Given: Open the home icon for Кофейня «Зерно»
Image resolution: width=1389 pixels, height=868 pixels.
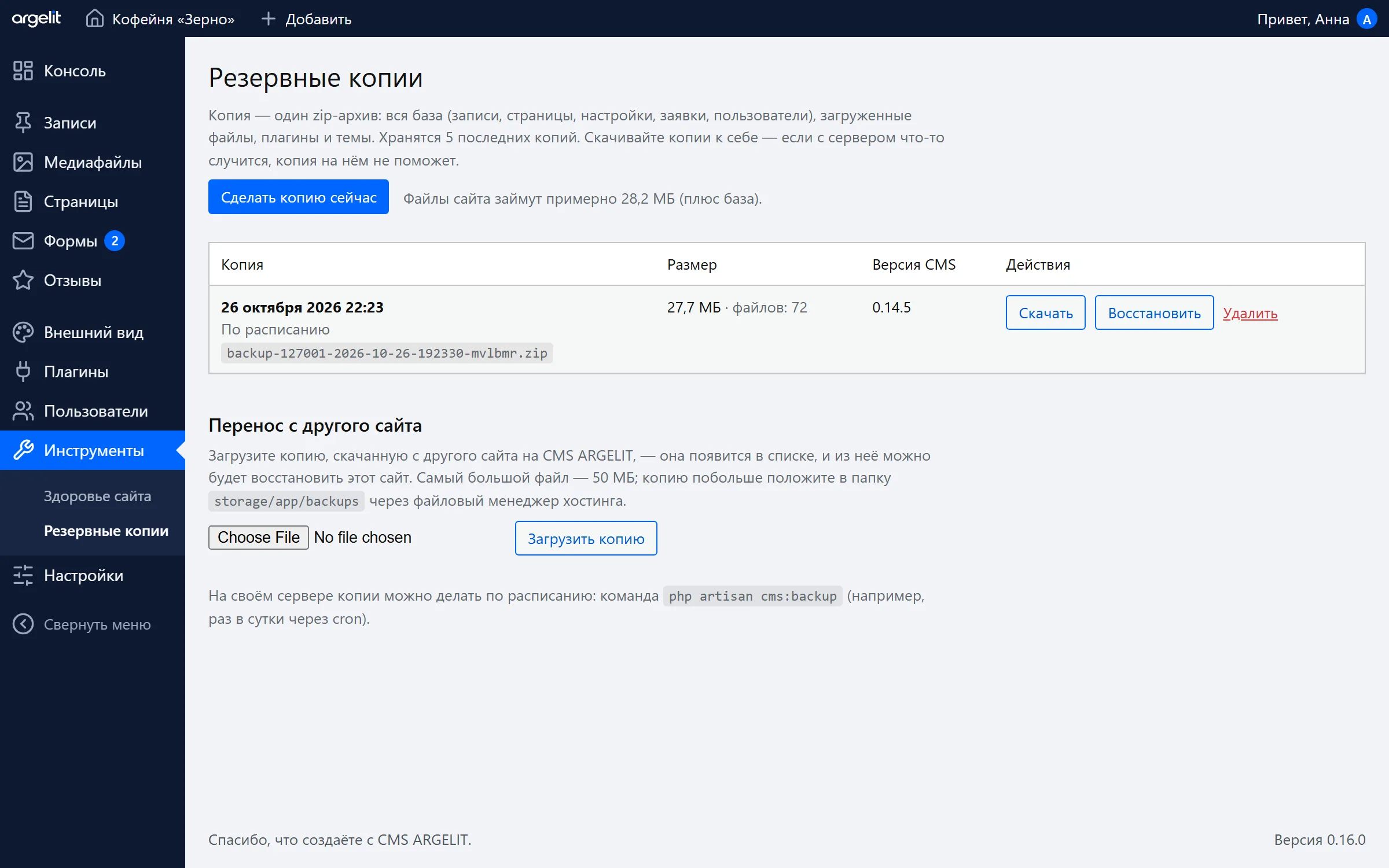Looking at the screenshot, I should point(95,19).
